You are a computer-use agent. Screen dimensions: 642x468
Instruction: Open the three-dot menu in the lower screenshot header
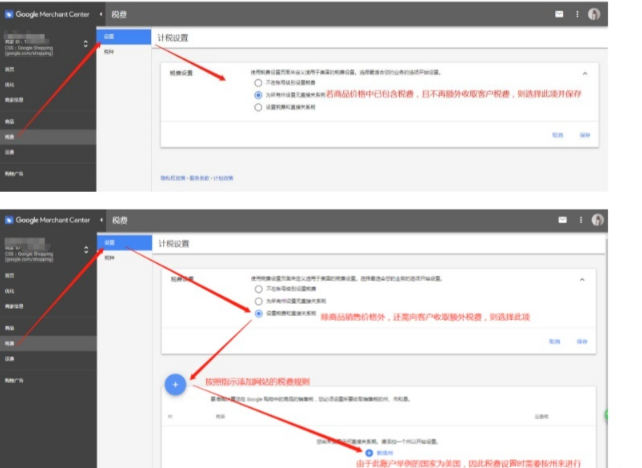click(581, 220)
